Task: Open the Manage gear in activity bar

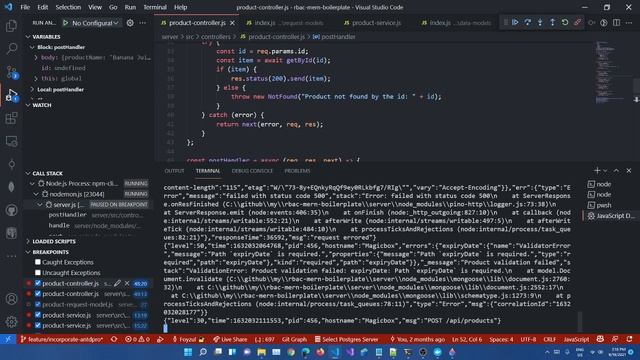Action: click(11, 322)
